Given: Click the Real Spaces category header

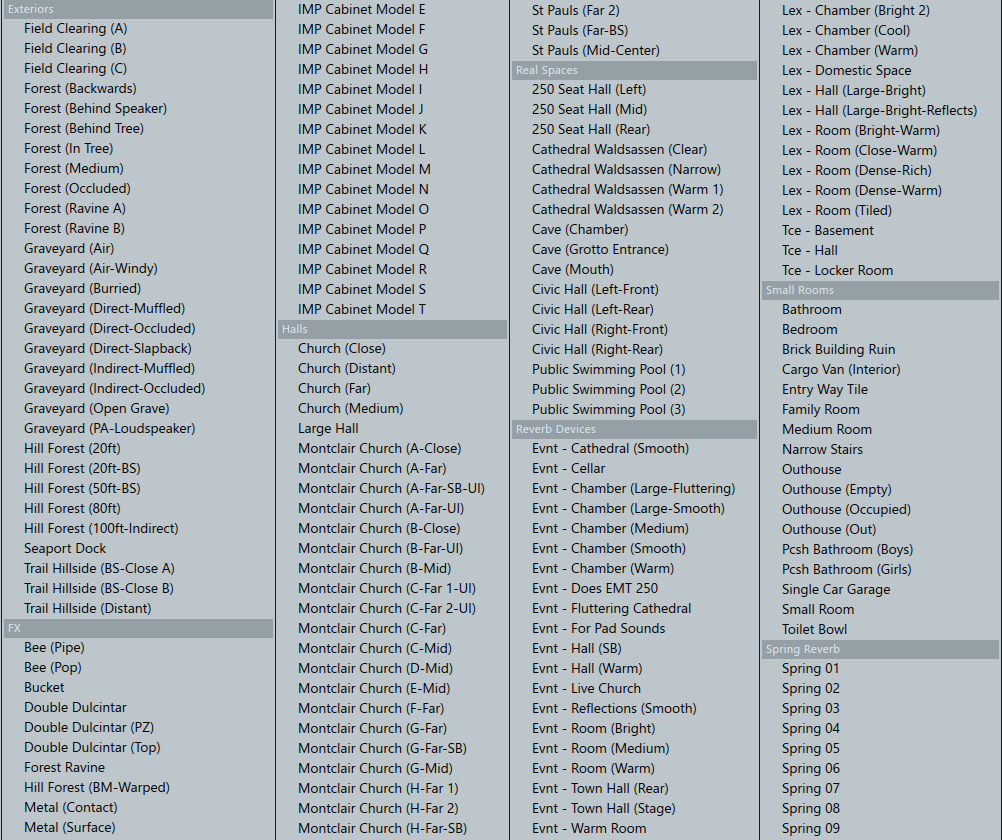Looking at the screenshot, I should pos(633,70).
